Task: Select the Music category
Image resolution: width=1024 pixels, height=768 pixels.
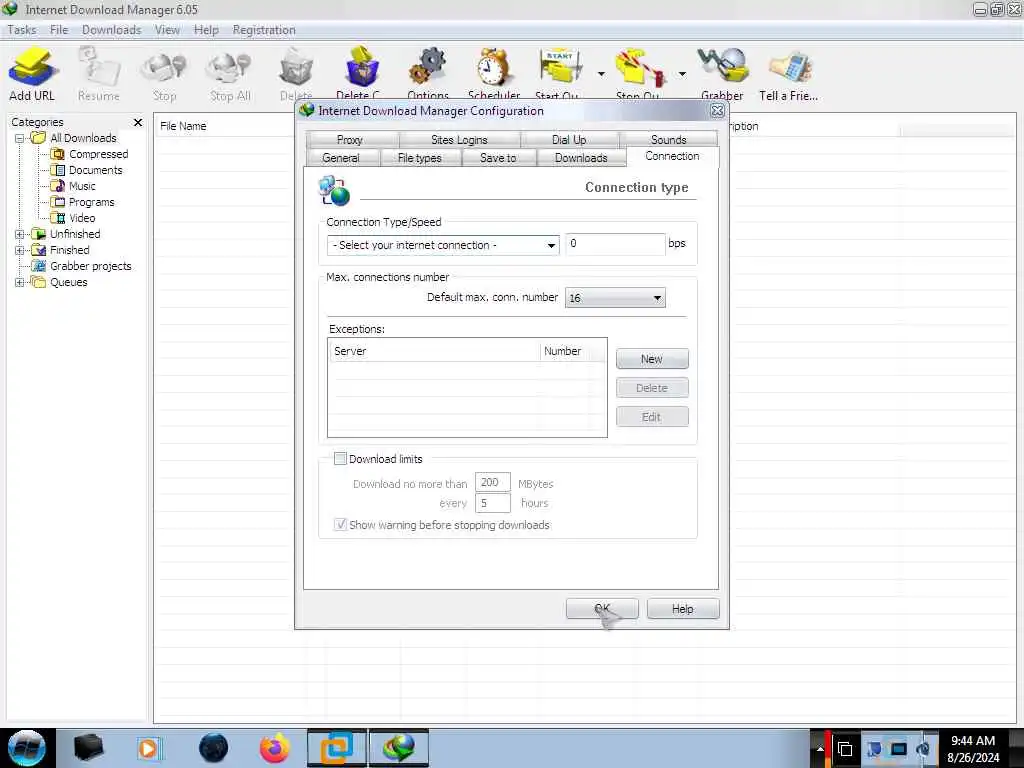Action: (82, 186)
